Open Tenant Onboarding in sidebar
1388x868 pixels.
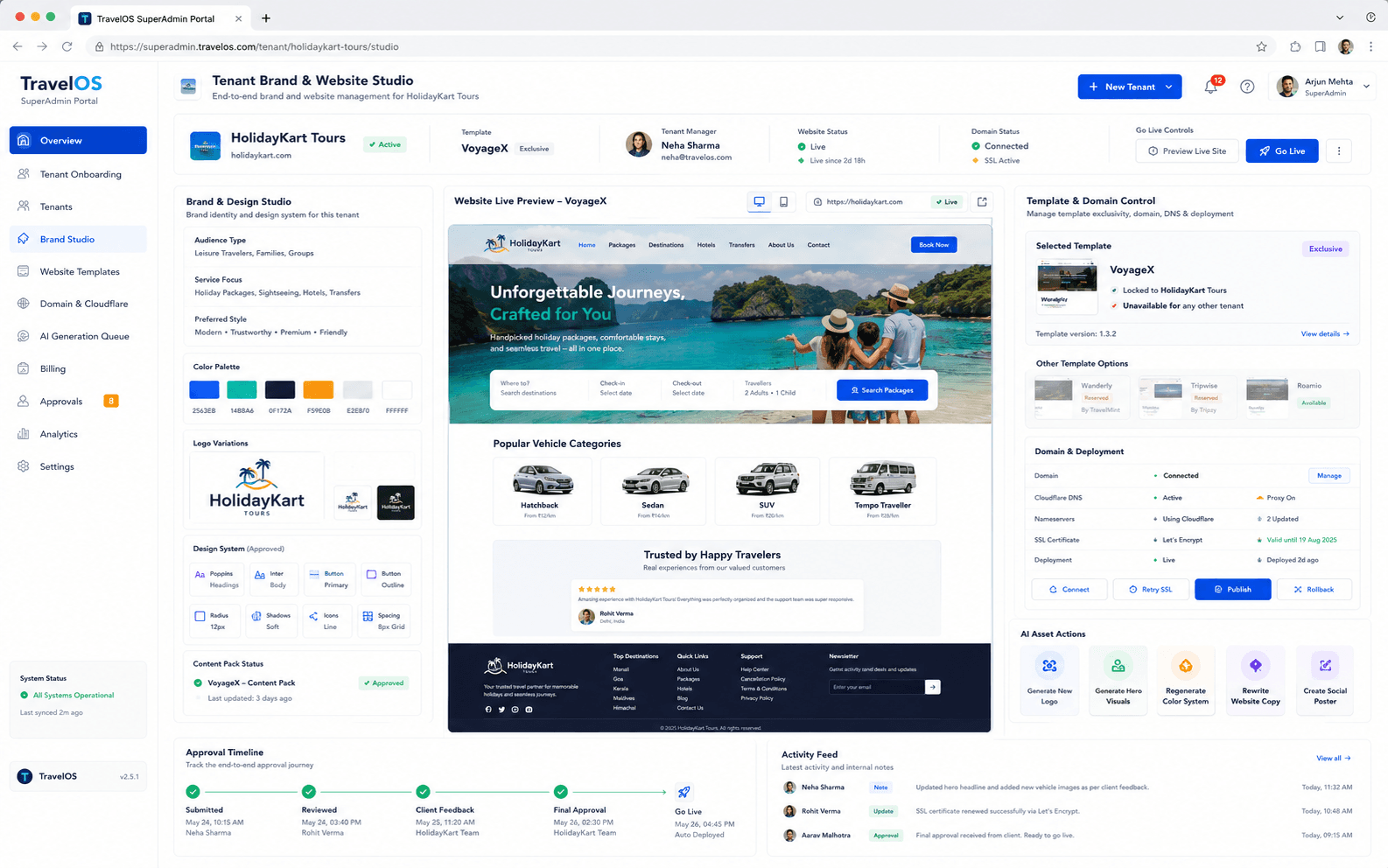coord(78,174)
